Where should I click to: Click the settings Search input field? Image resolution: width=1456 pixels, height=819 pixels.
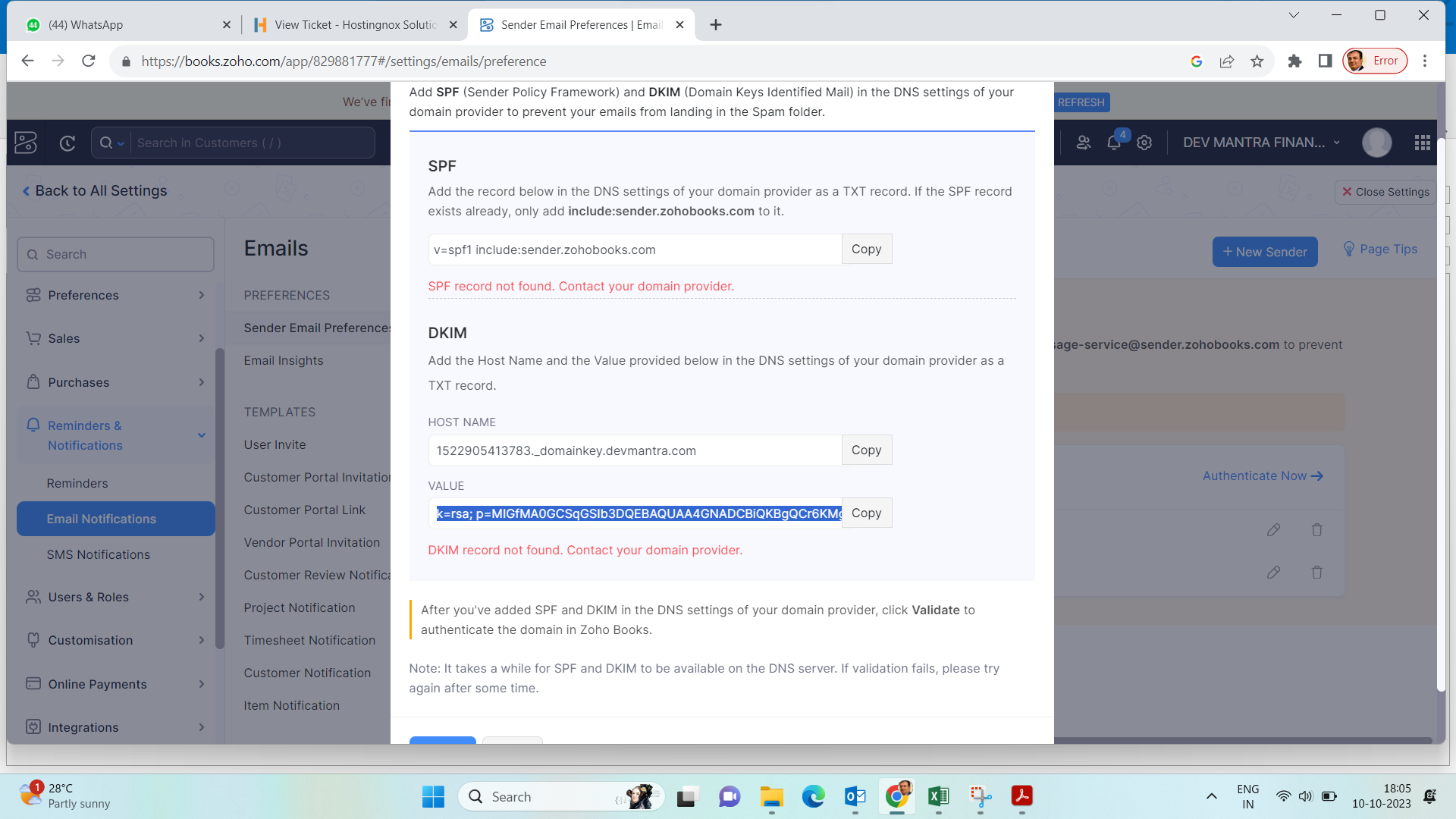(x=115, y=254)
